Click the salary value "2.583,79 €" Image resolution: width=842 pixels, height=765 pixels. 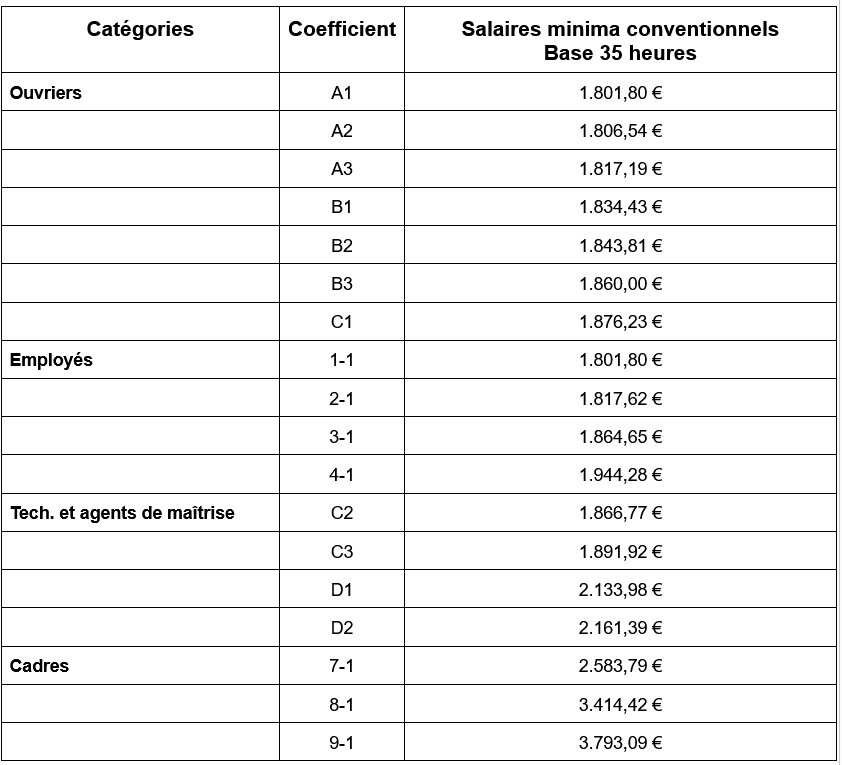(620, 666)
